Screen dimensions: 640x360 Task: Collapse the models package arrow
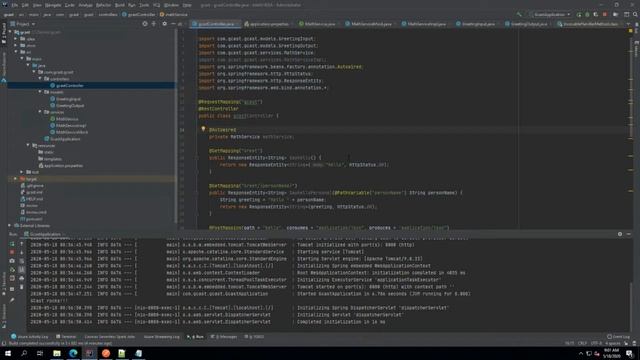pos(40,92)
